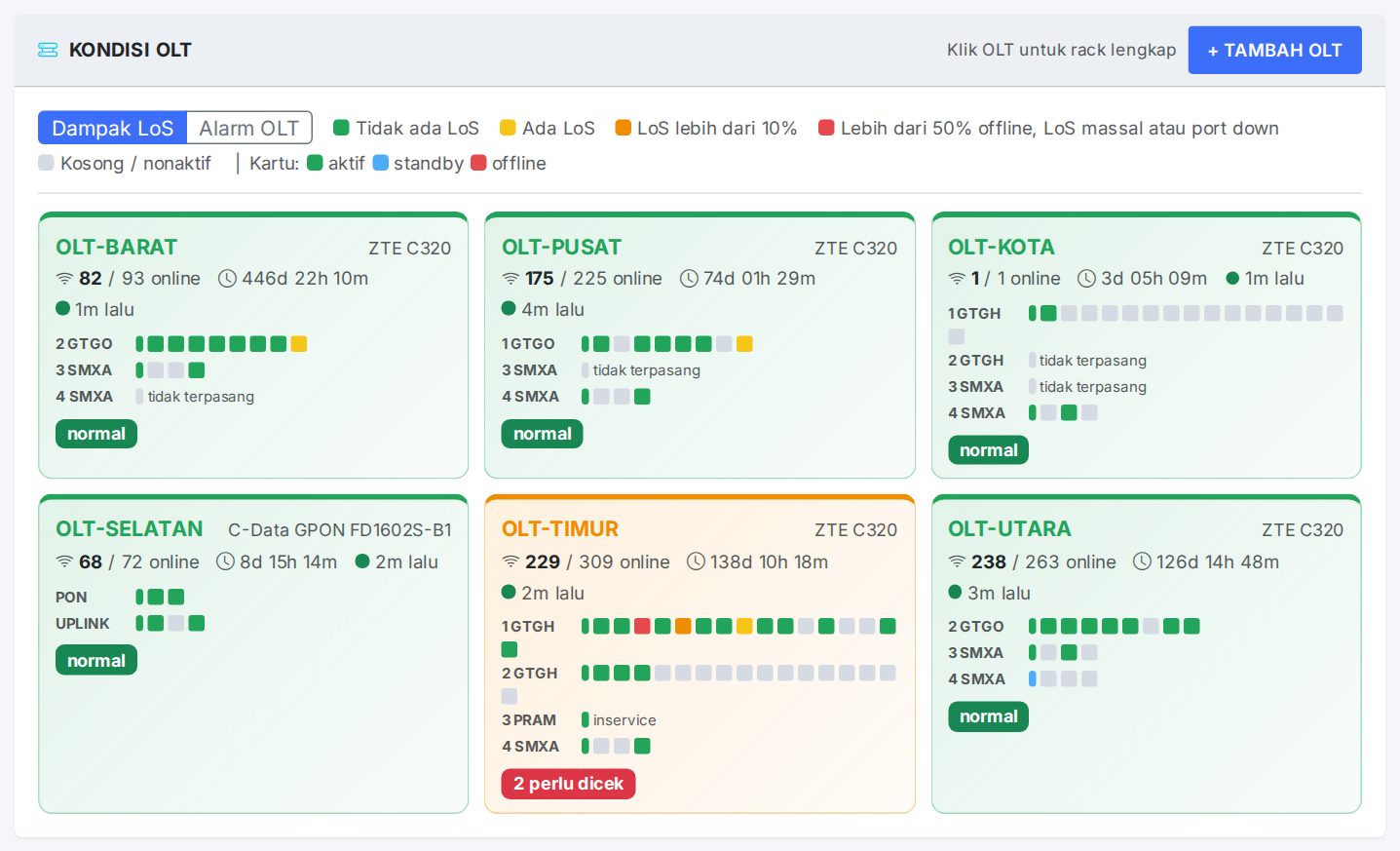Screen dimensions: 1400x851
Task: Click the wifi icon in OLT-SELATAN card
Action: pos(64,562)
